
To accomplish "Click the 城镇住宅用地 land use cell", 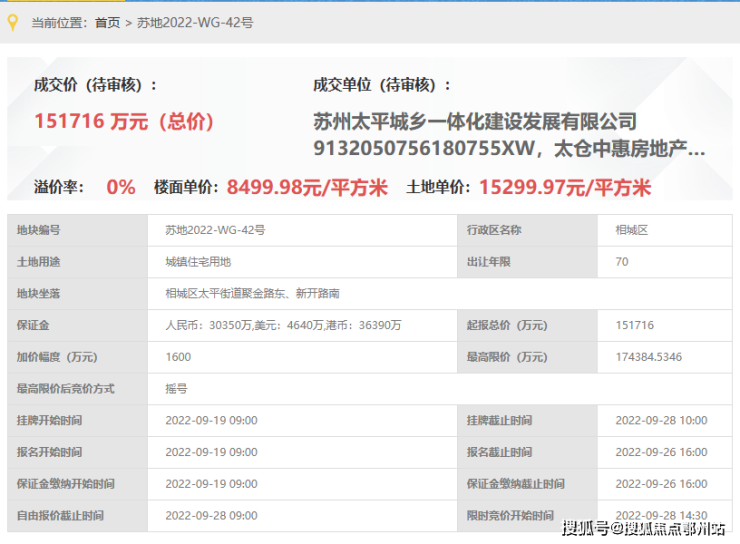I will pos(198,262).
